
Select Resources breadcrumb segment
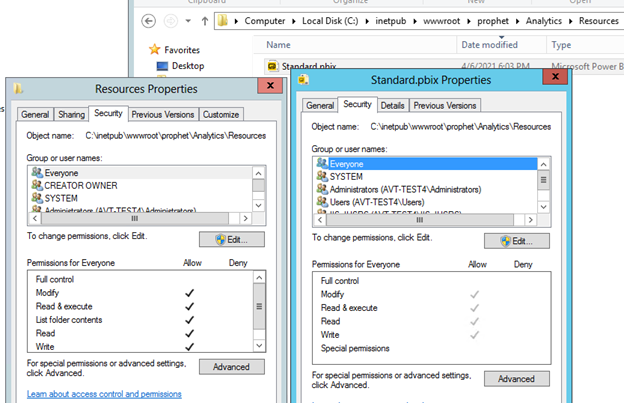coord(599,21)
